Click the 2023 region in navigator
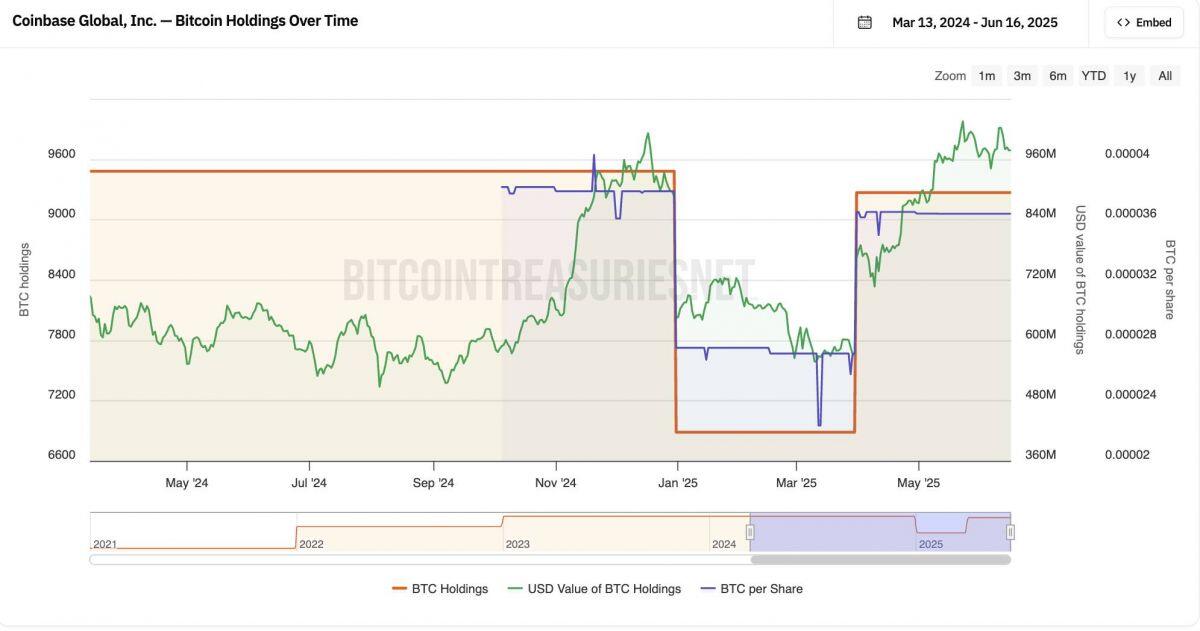 click(x=606, y=532)
